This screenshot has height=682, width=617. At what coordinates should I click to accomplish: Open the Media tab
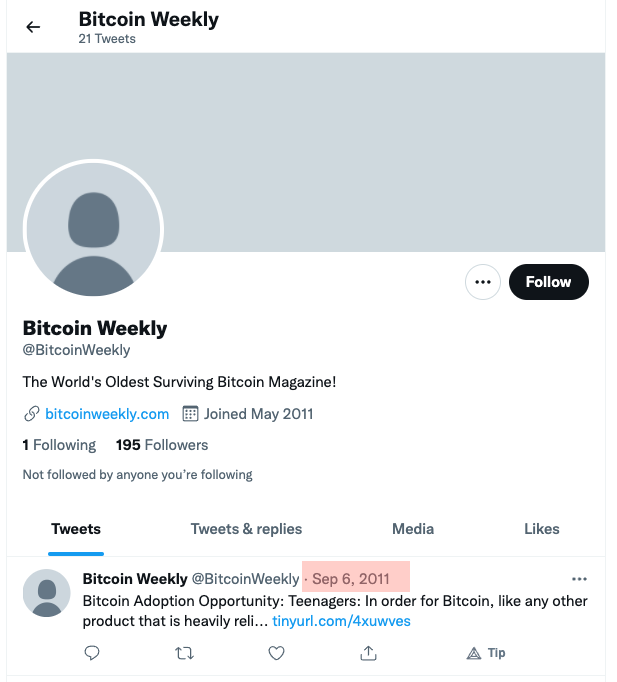coord(413,529)
